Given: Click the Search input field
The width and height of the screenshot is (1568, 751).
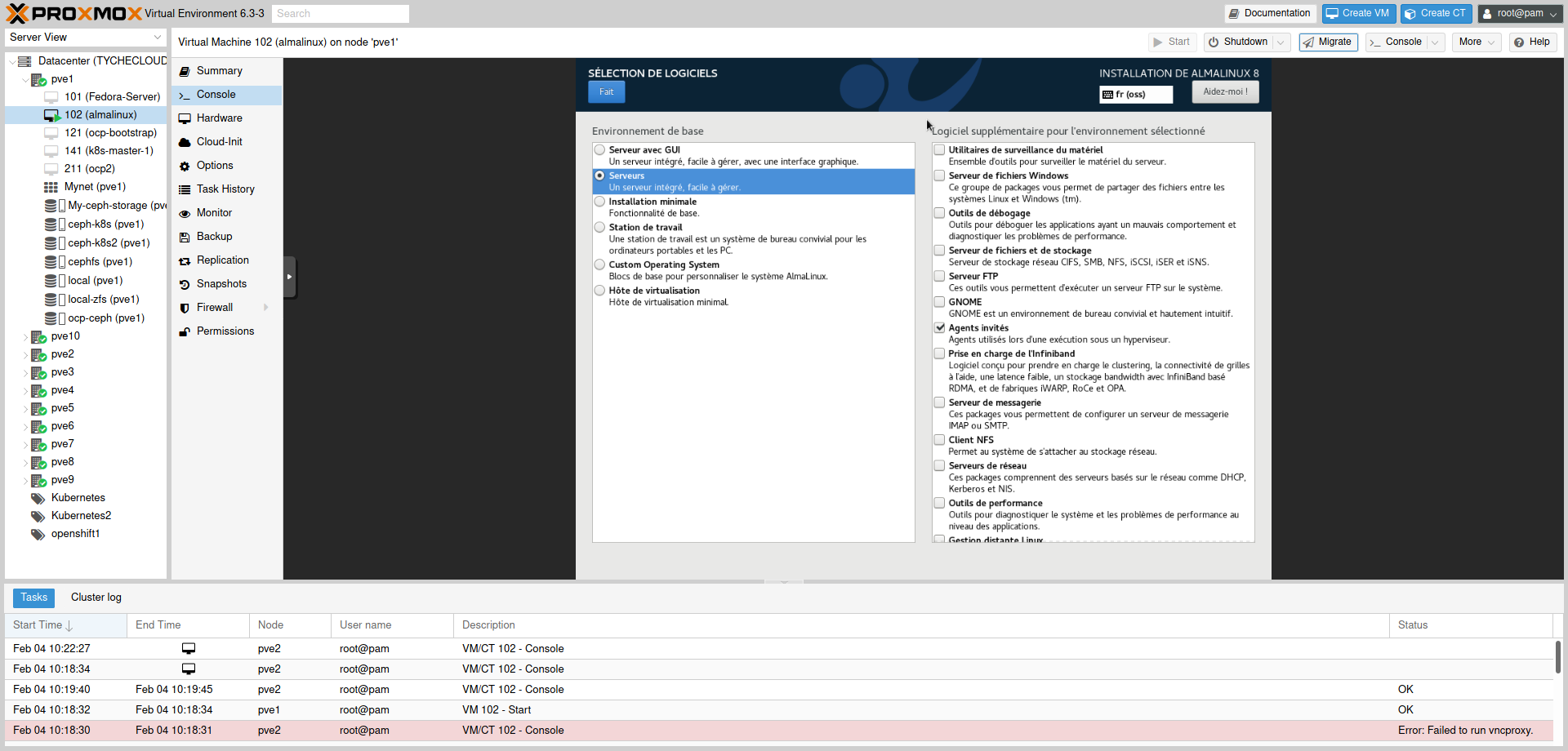Looking at the screenshot, I should tap(341, 14).
